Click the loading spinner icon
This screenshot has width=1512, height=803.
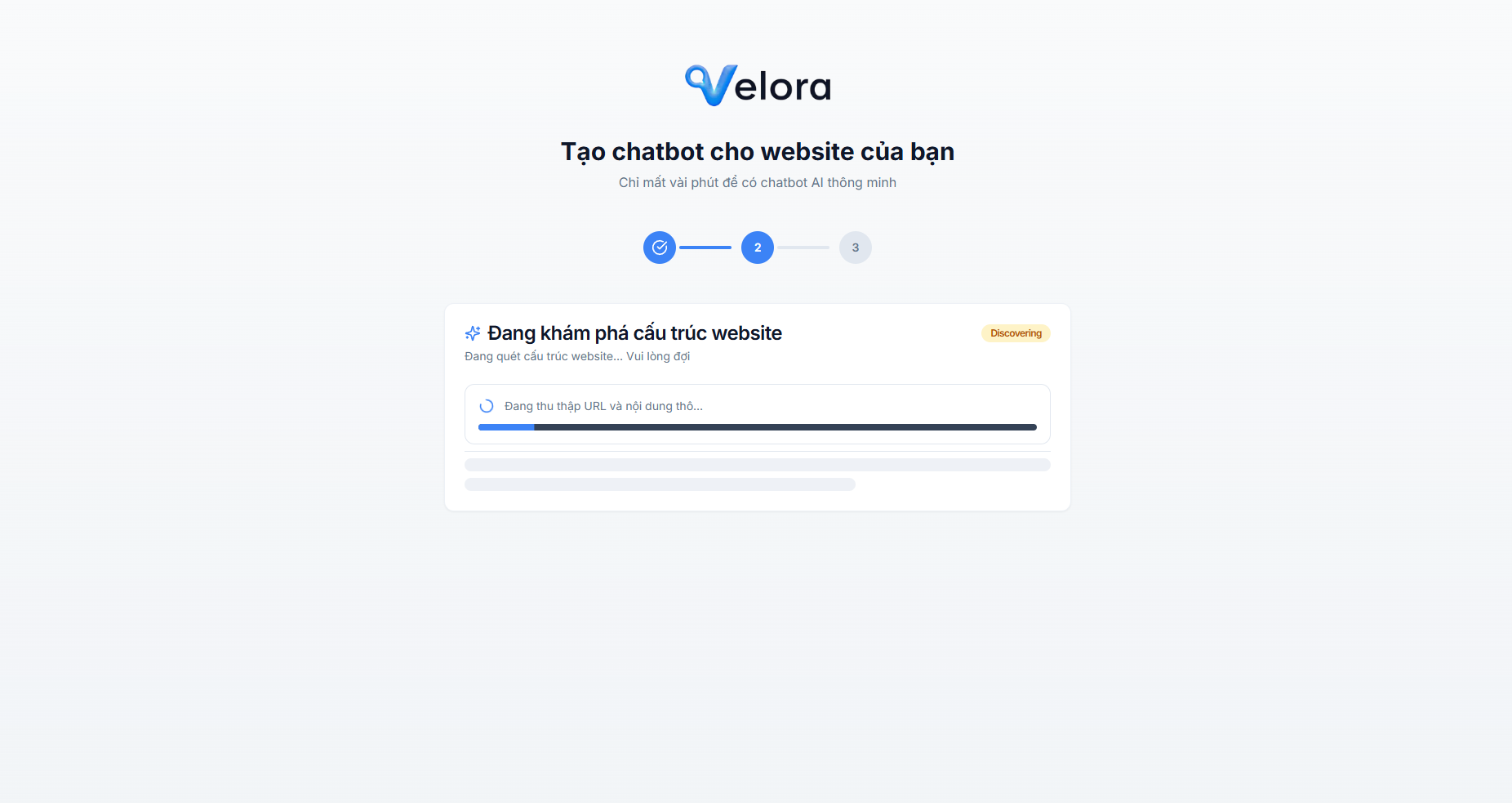point(487,406)
